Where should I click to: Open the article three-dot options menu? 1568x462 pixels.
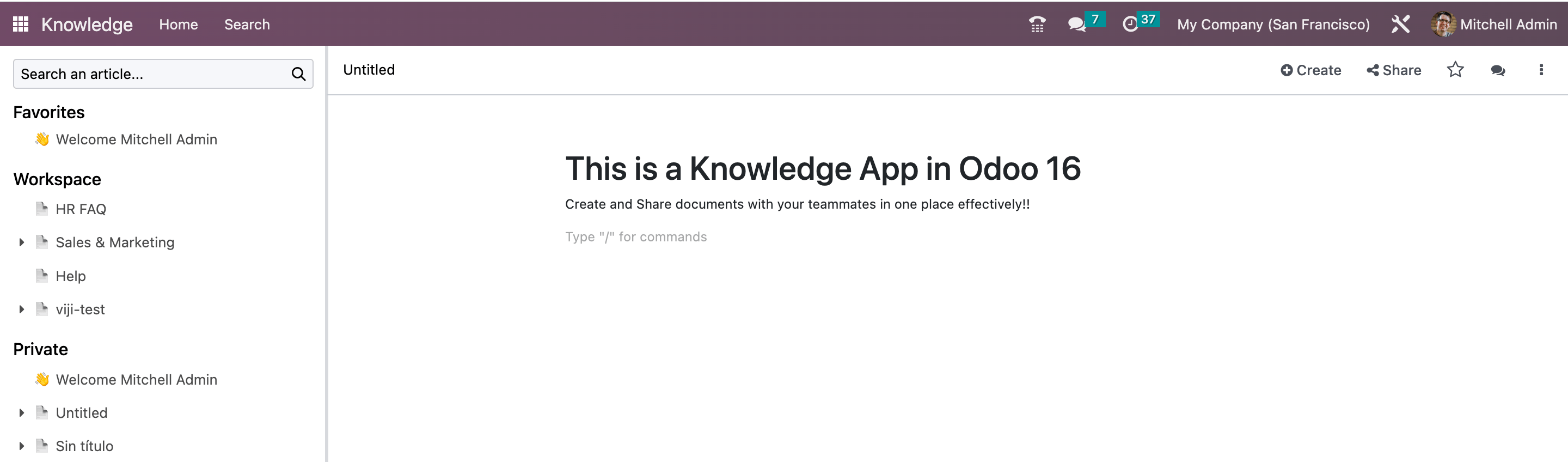point(1541,71)
